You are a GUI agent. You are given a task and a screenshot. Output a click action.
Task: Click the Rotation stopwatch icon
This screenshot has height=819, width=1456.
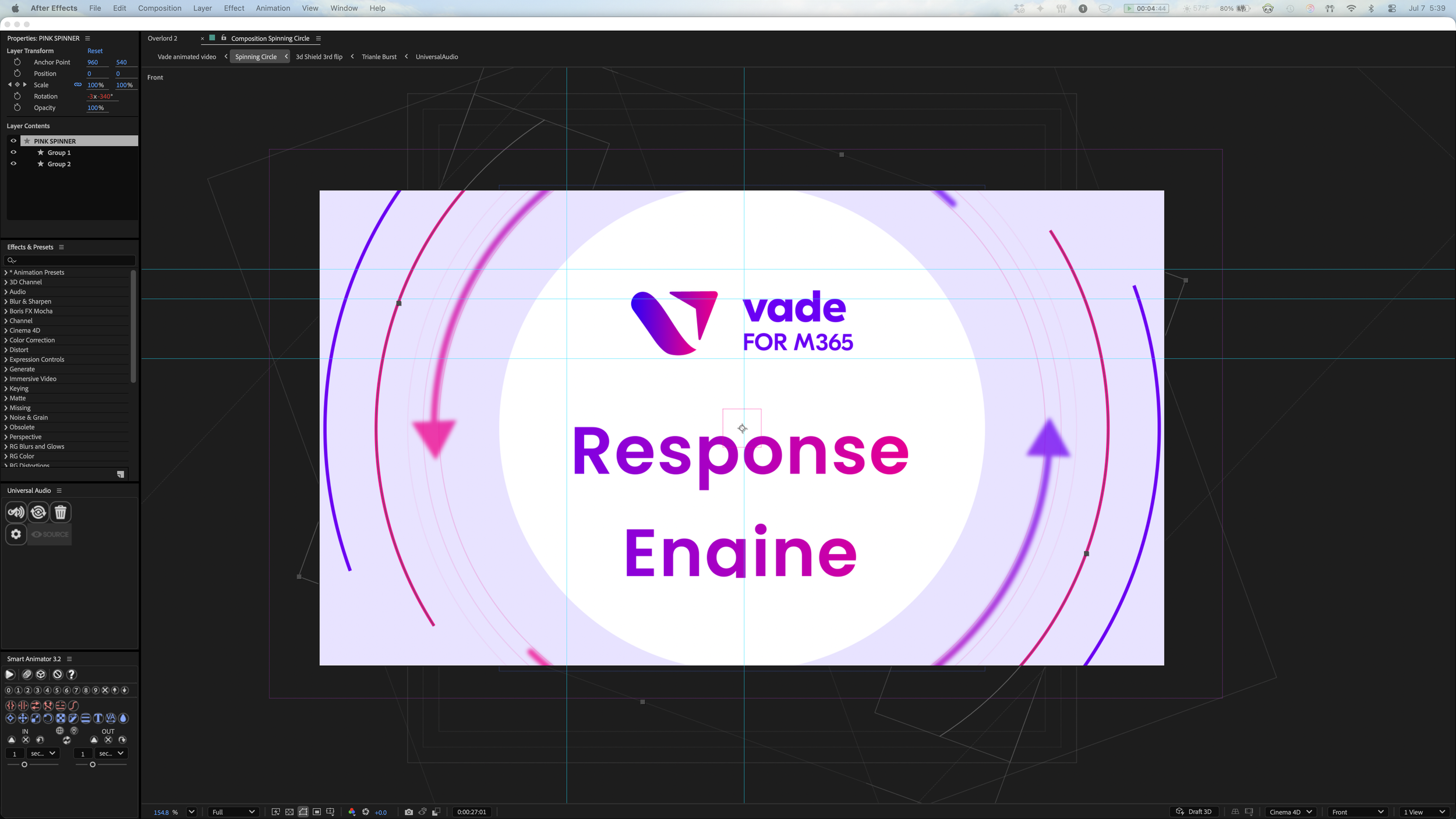pos(17,96)
